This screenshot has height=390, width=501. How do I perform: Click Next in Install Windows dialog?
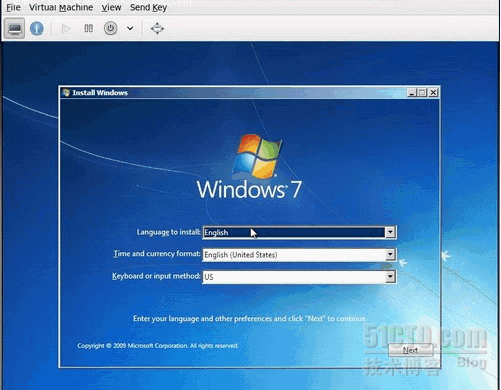(x=411, y=350)
